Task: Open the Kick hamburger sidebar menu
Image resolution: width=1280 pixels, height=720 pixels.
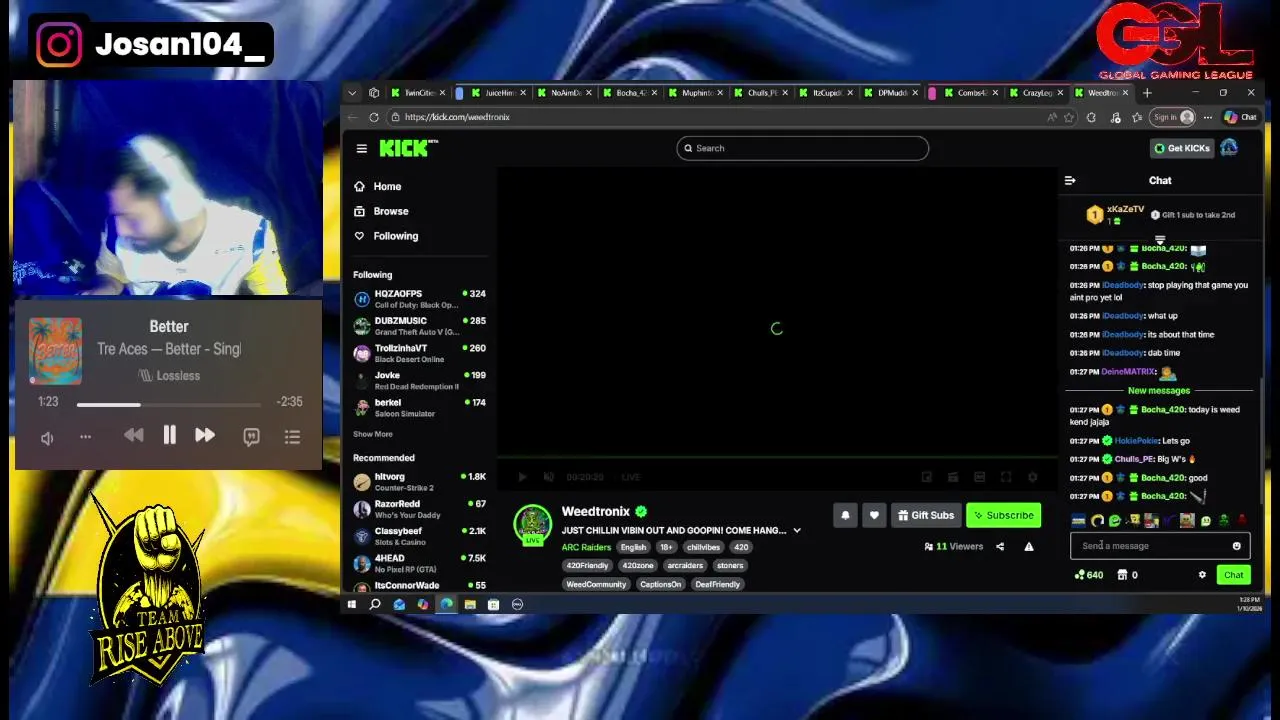Action: pyautogui.click(x=361, y=148)
